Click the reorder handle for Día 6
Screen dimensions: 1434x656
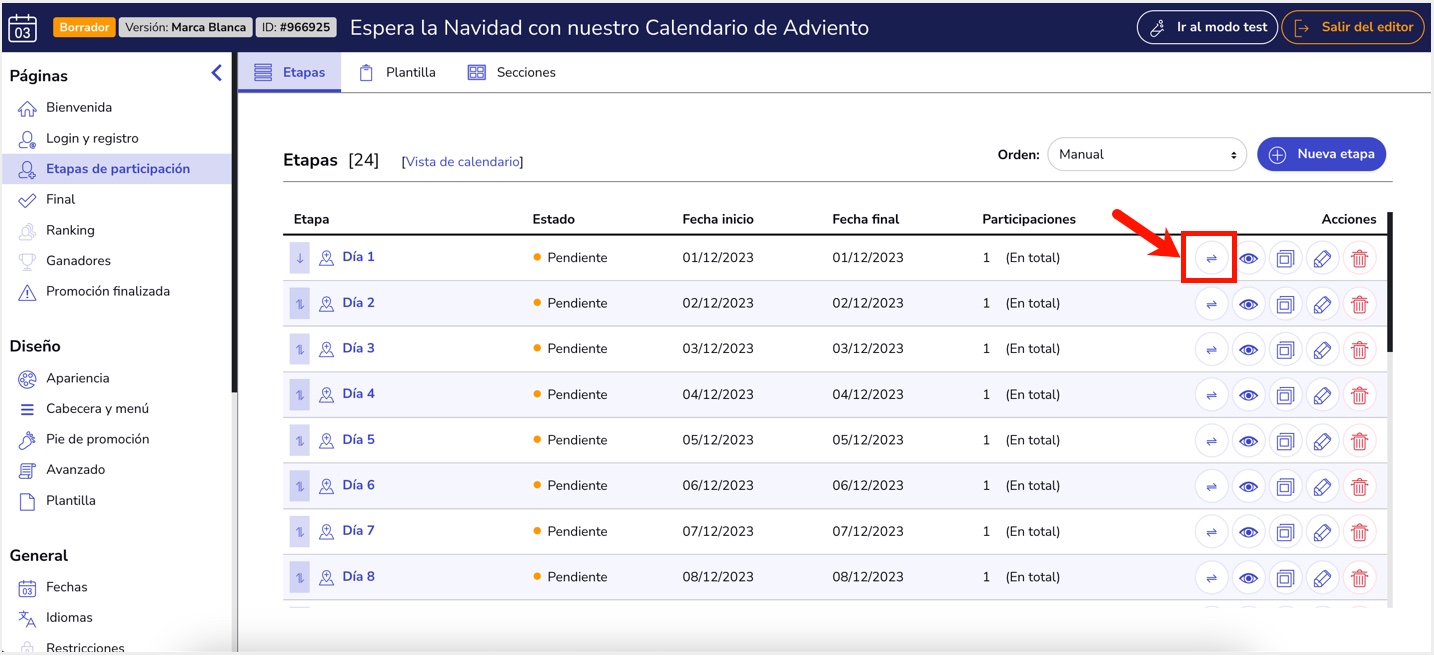[x=300, y=486]
